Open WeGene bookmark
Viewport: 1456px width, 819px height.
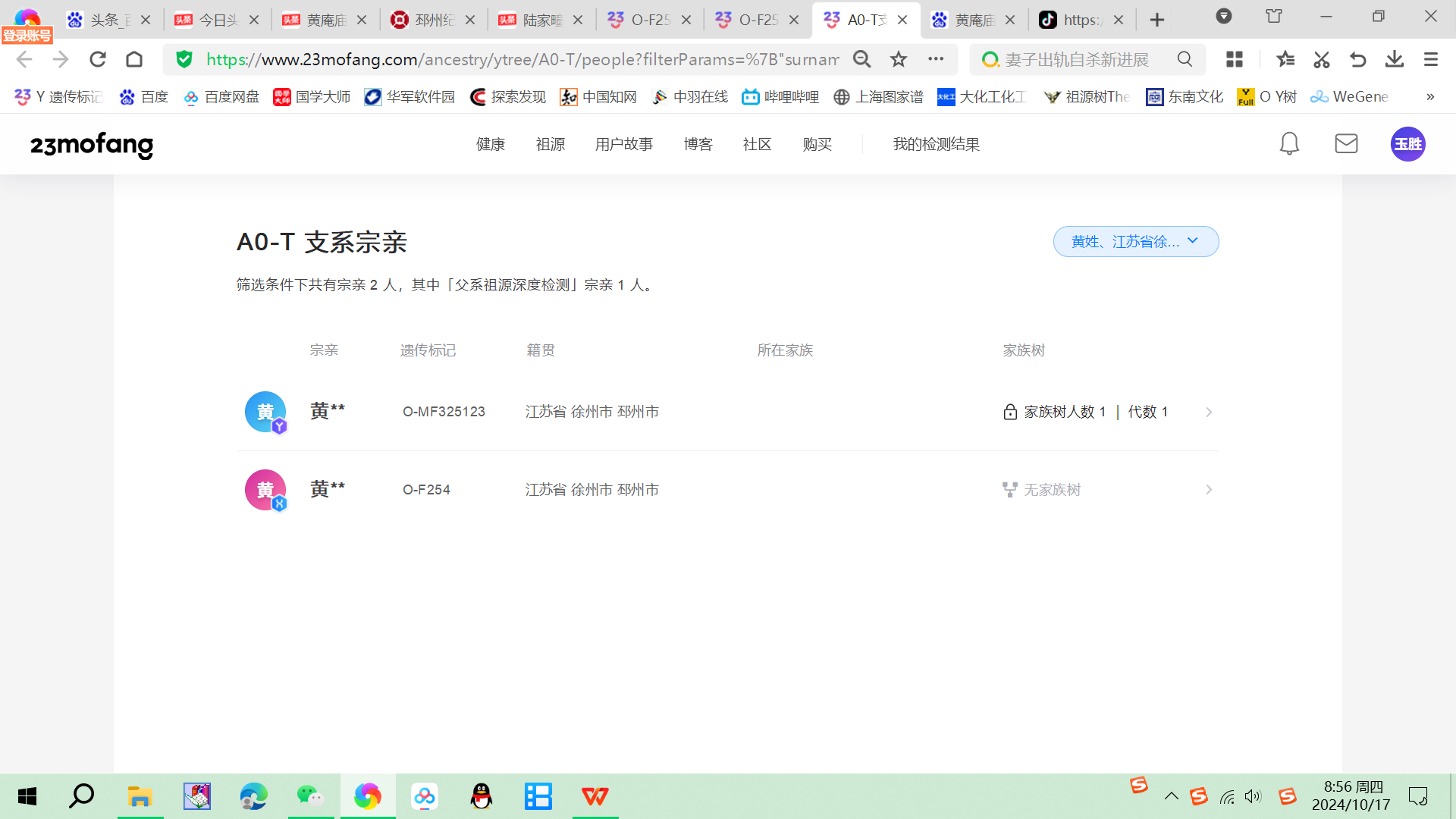[1350, 96]
